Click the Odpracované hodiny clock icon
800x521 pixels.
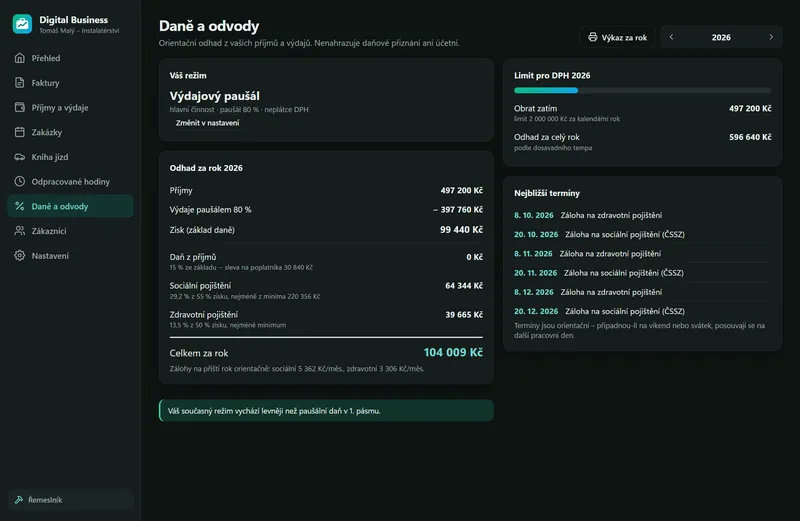[19, 181]
